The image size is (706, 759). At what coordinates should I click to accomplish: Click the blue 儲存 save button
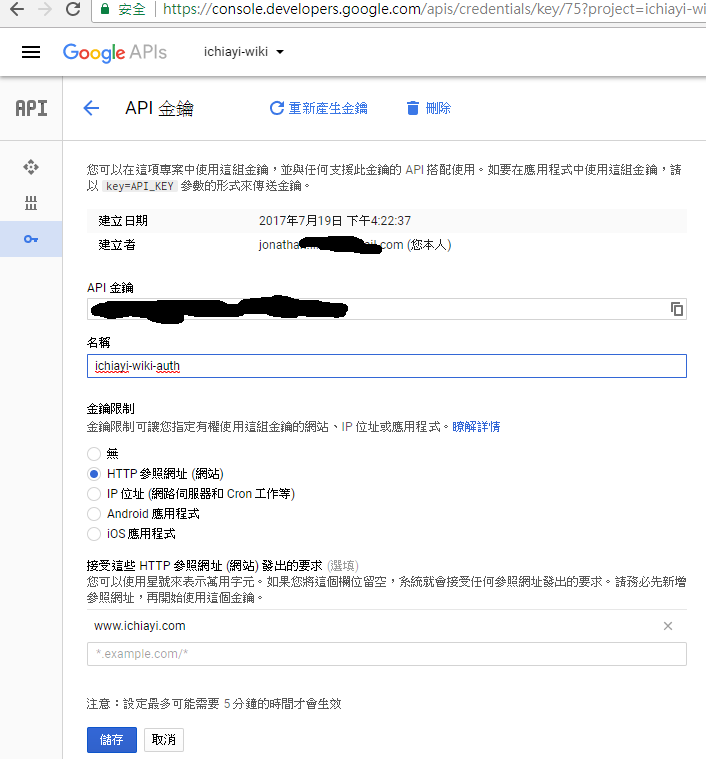112,740
